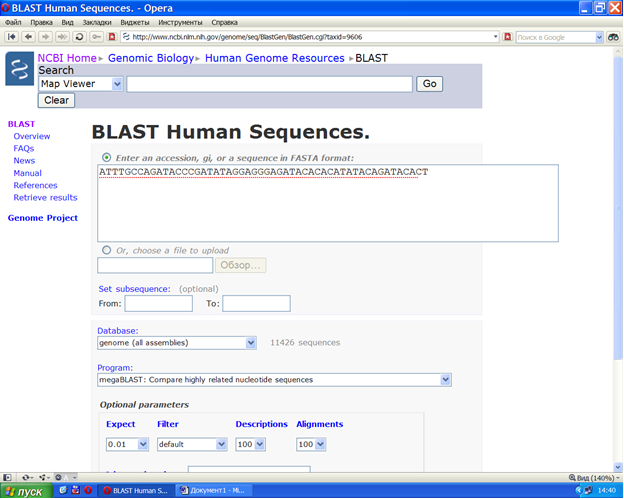Follow the Genomic Biology link
The image size is (624, 499).
[x=151, y=58]
